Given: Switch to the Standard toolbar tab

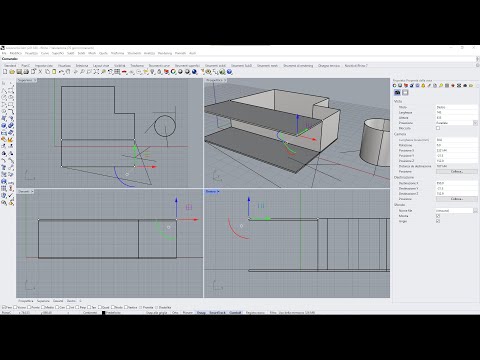Looking at the screenshot, I should point(10,66).
